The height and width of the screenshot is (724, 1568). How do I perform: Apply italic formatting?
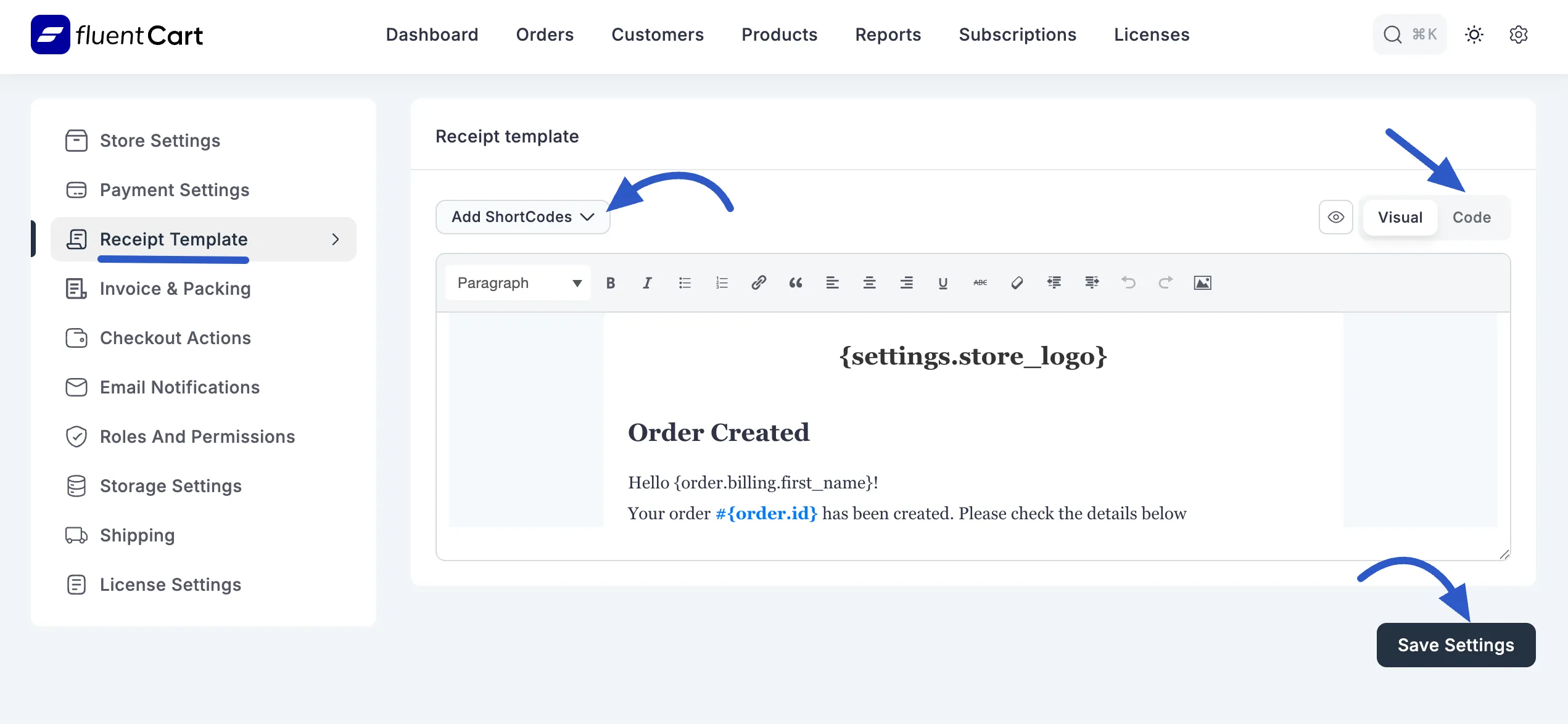(647, 282)
